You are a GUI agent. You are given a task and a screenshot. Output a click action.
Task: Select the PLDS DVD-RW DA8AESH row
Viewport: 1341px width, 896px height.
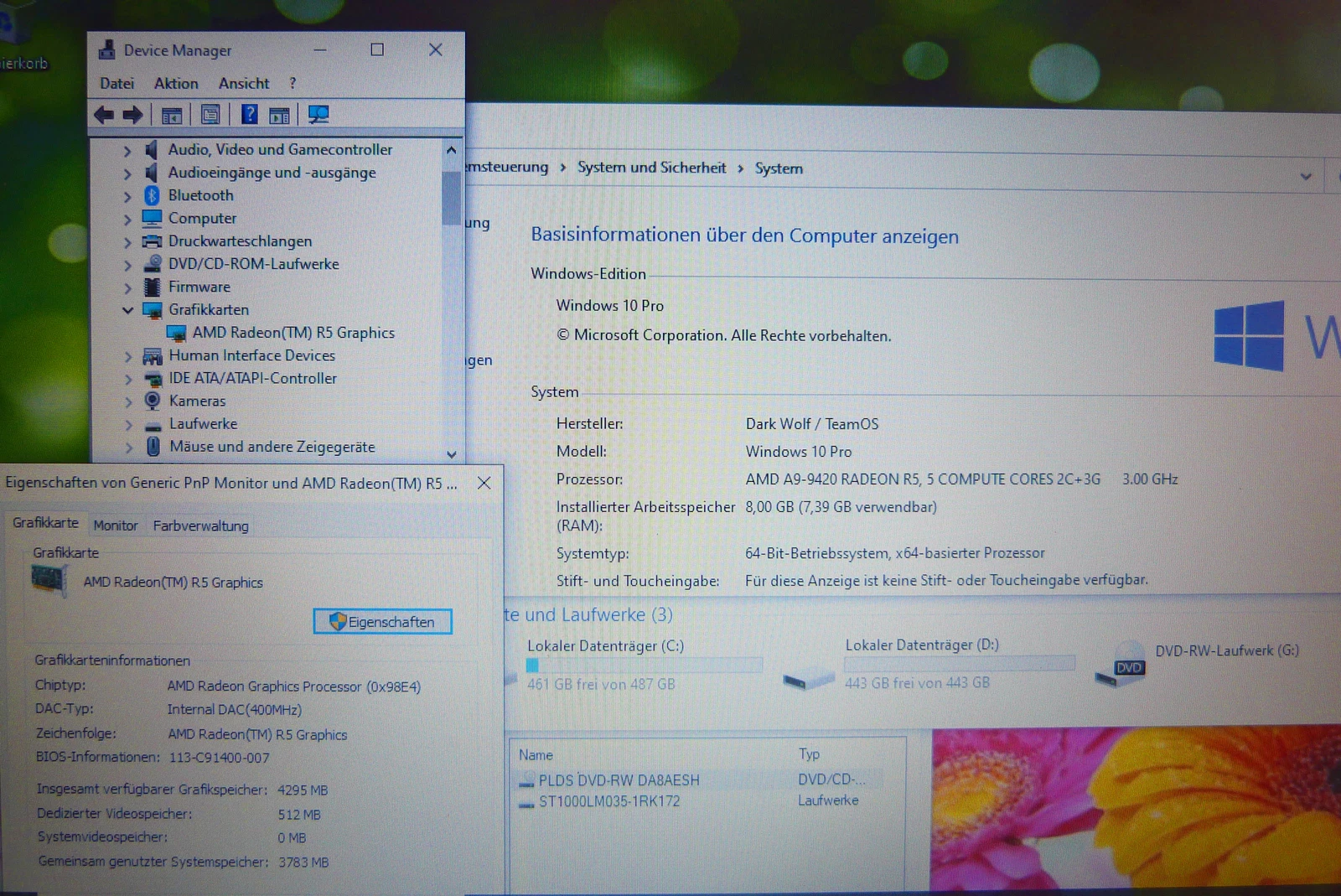click(699, 779)
